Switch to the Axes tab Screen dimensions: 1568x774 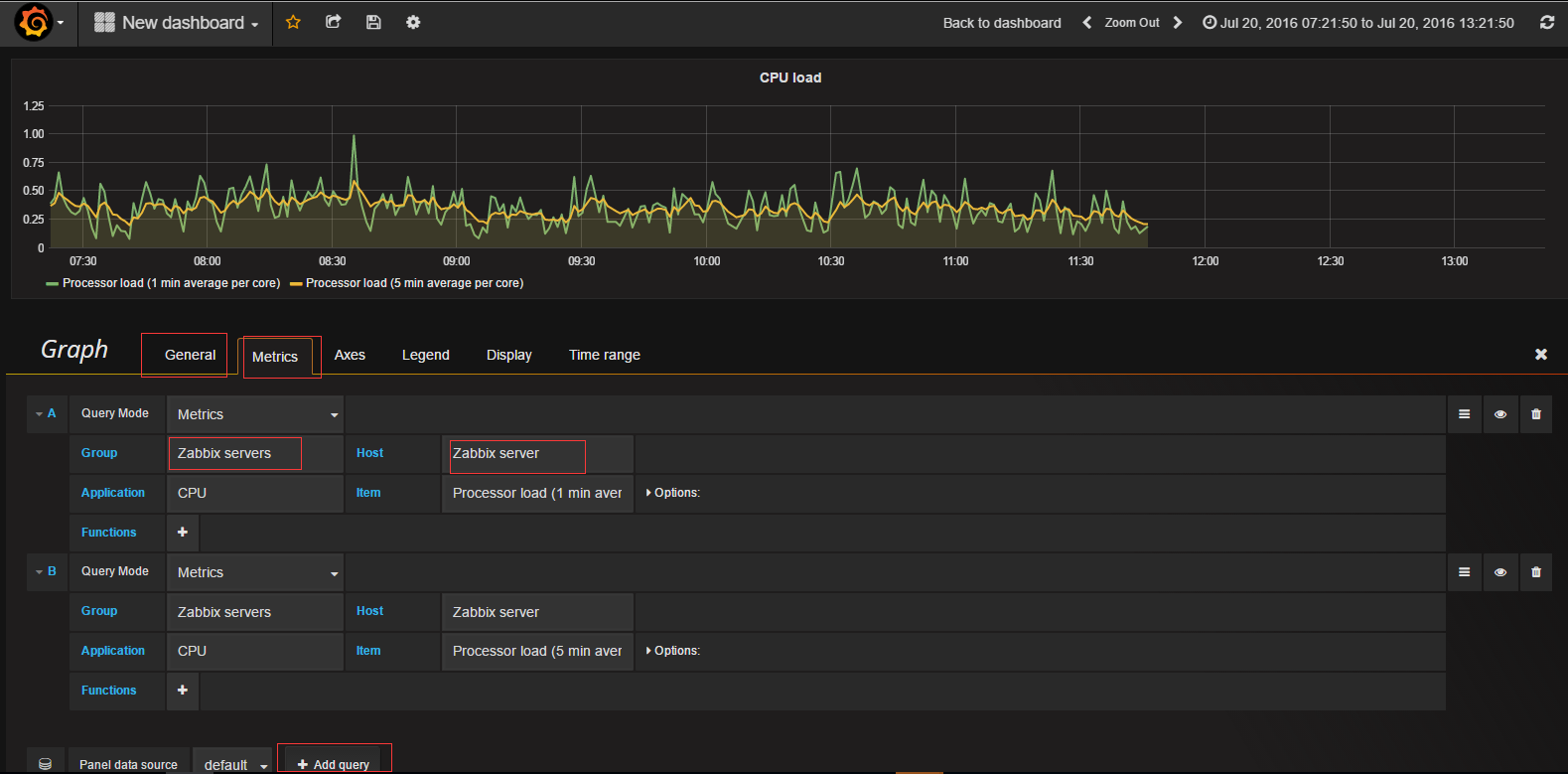[x=350, y=355]
